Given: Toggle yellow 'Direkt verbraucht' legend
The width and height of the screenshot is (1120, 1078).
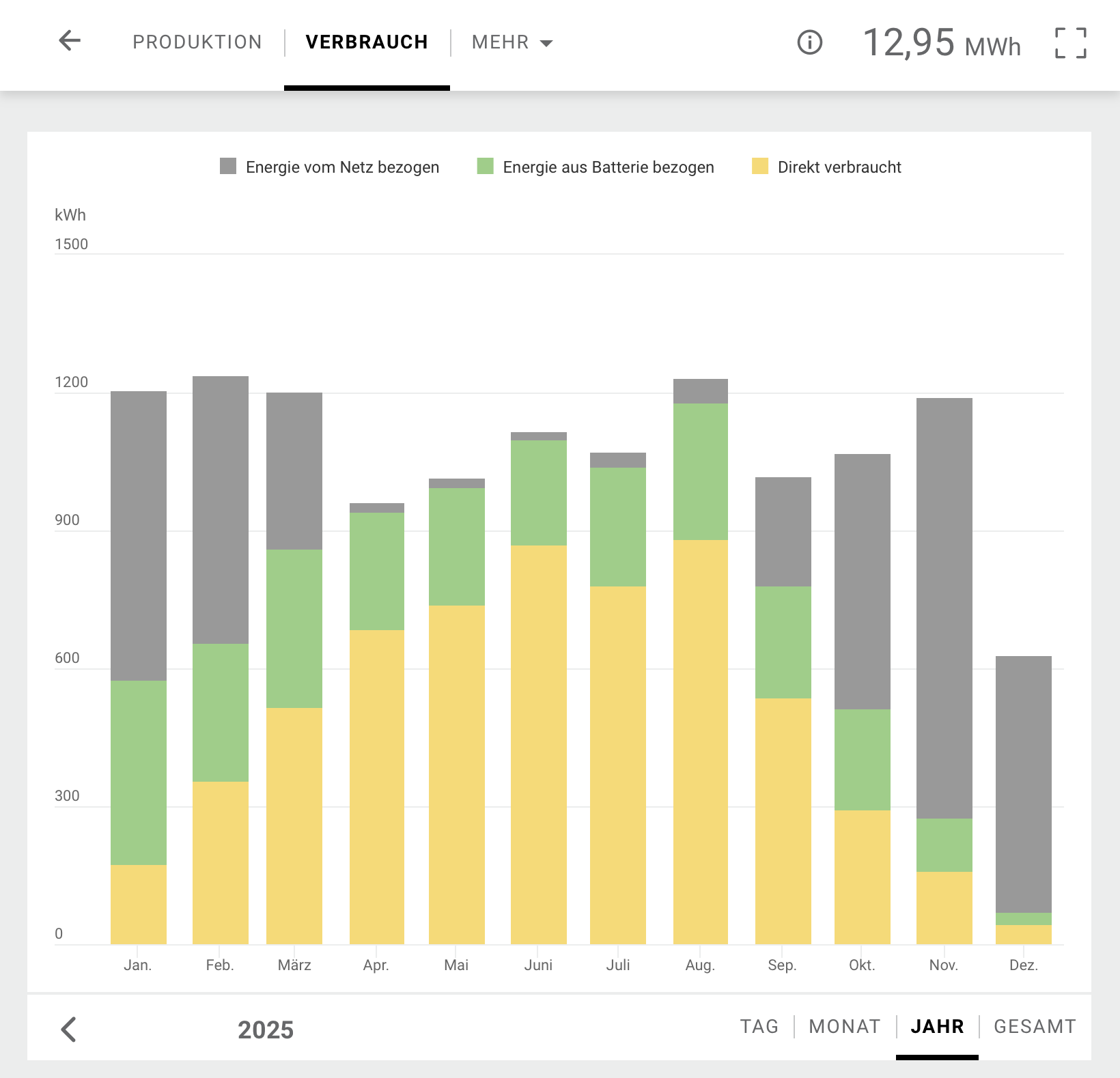Looking at the screenshot, I should coord(826,167).
